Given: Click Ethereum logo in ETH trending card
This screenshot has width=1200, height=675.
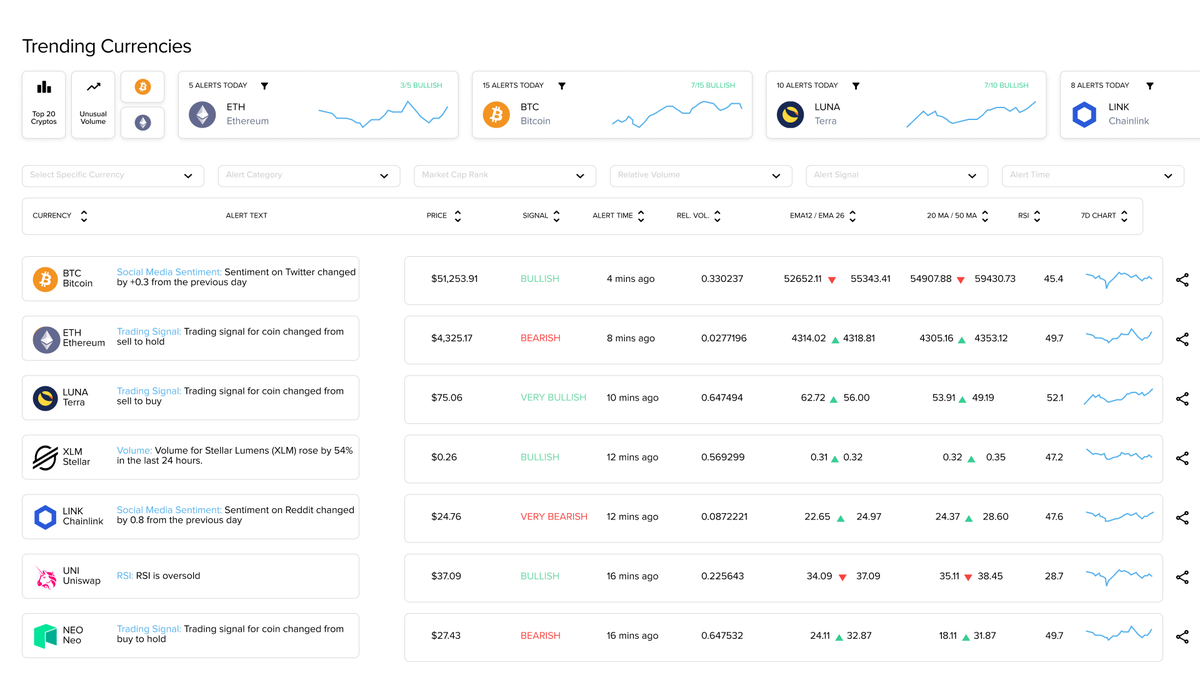Looking at the screenshot, I should pos(203,114).
